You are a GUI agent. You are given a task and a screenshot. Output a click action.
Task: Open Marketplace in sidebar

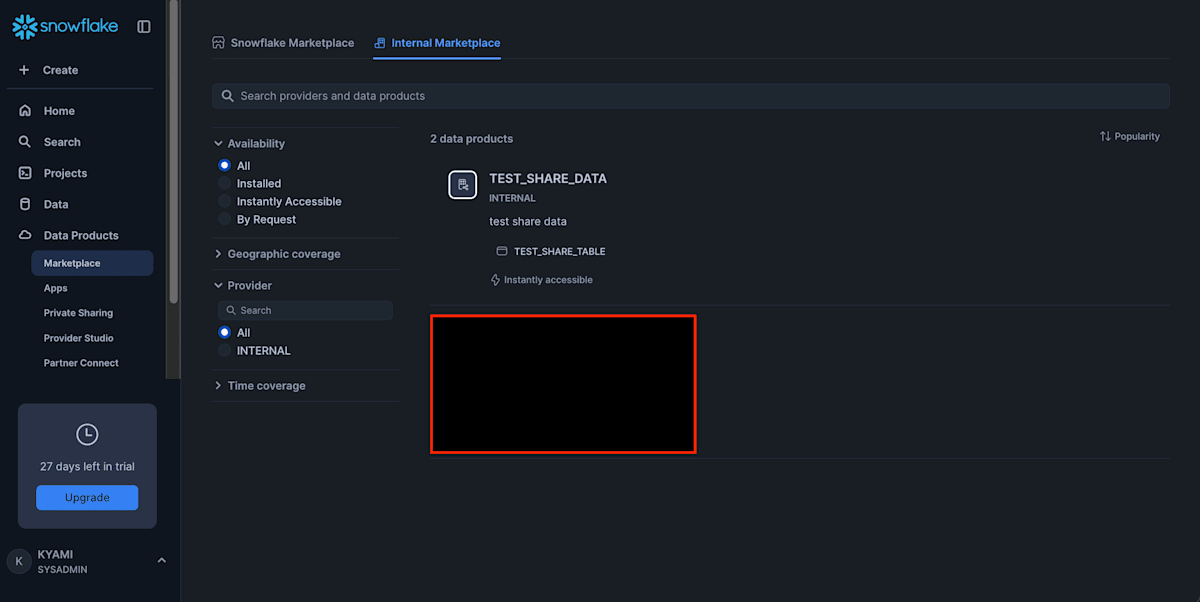pyautogui.click(x=92, y=263)
